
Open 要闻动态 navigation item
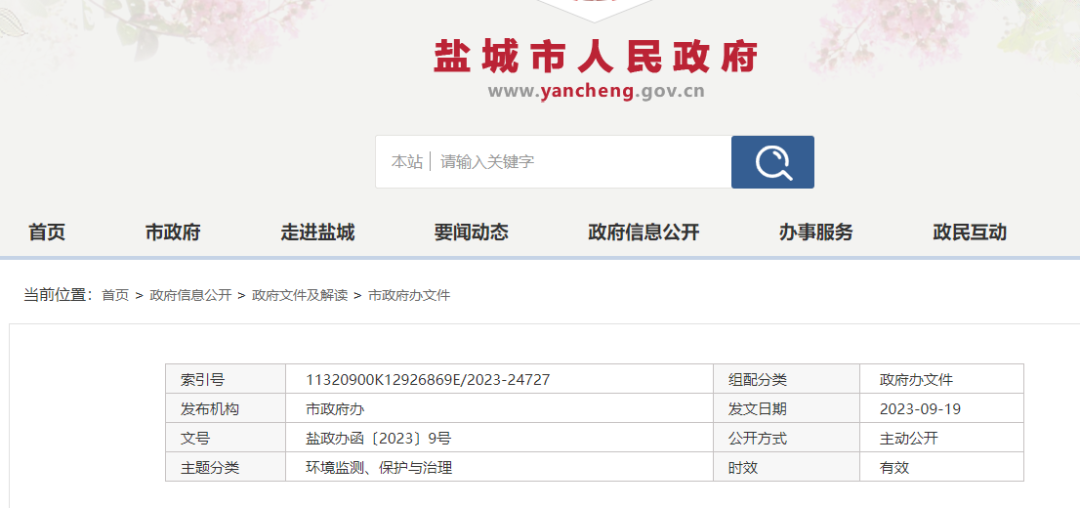[x=471, y=233]
